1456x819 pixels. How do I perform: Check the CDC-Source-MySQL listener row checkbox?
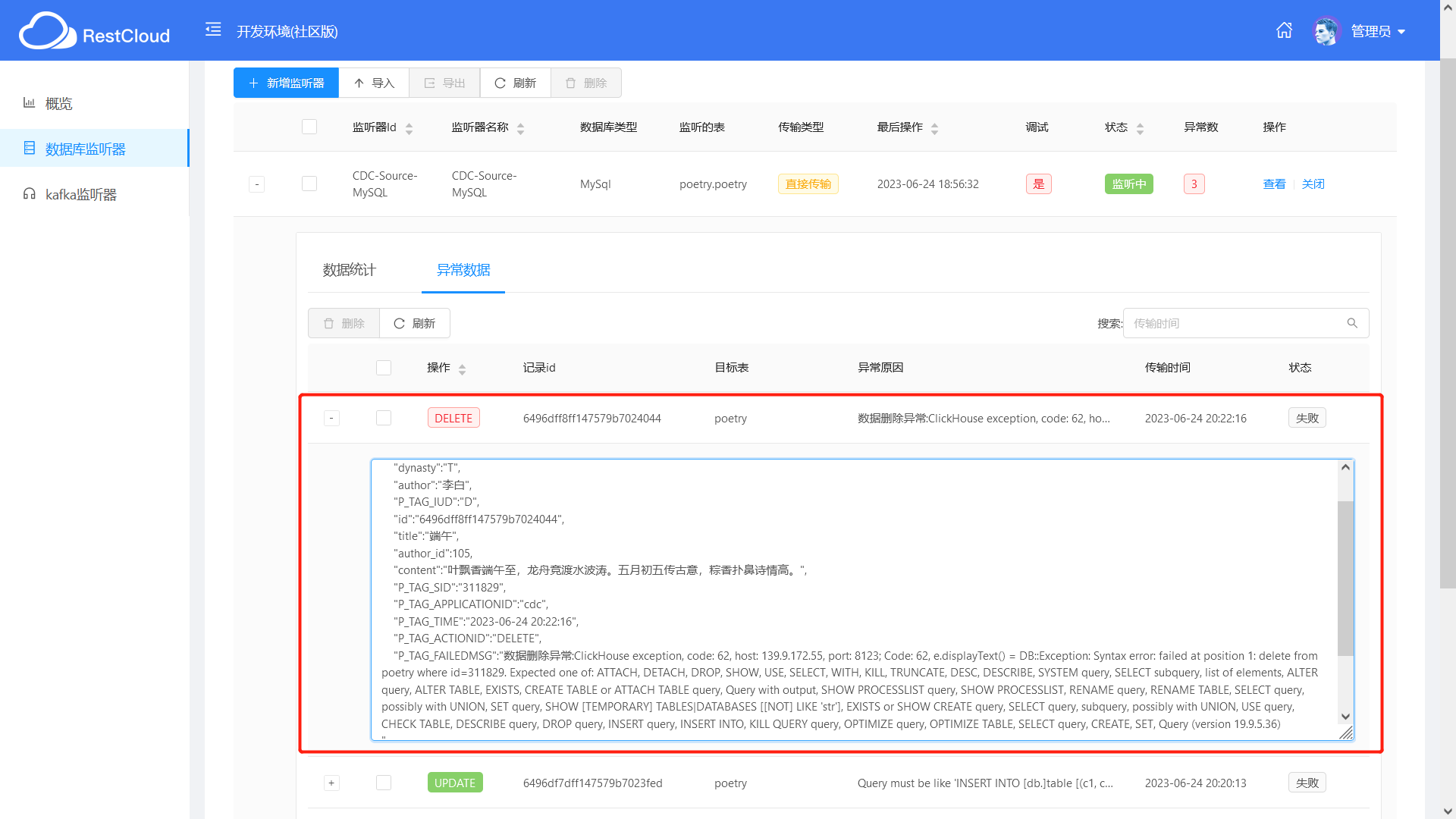pyautogui.click(x=309, y=184)
